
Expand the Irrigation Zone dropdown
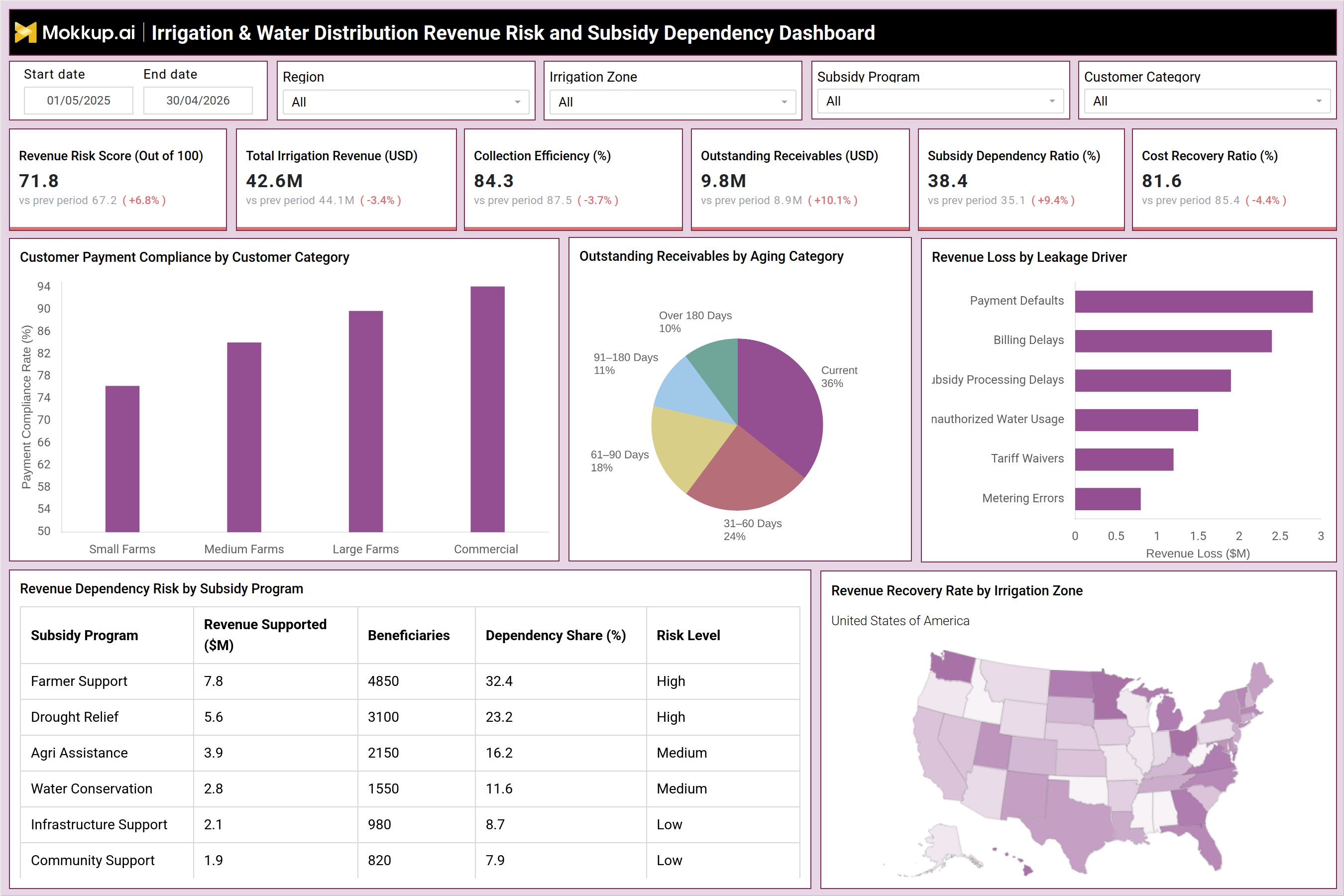click(672, 102)
